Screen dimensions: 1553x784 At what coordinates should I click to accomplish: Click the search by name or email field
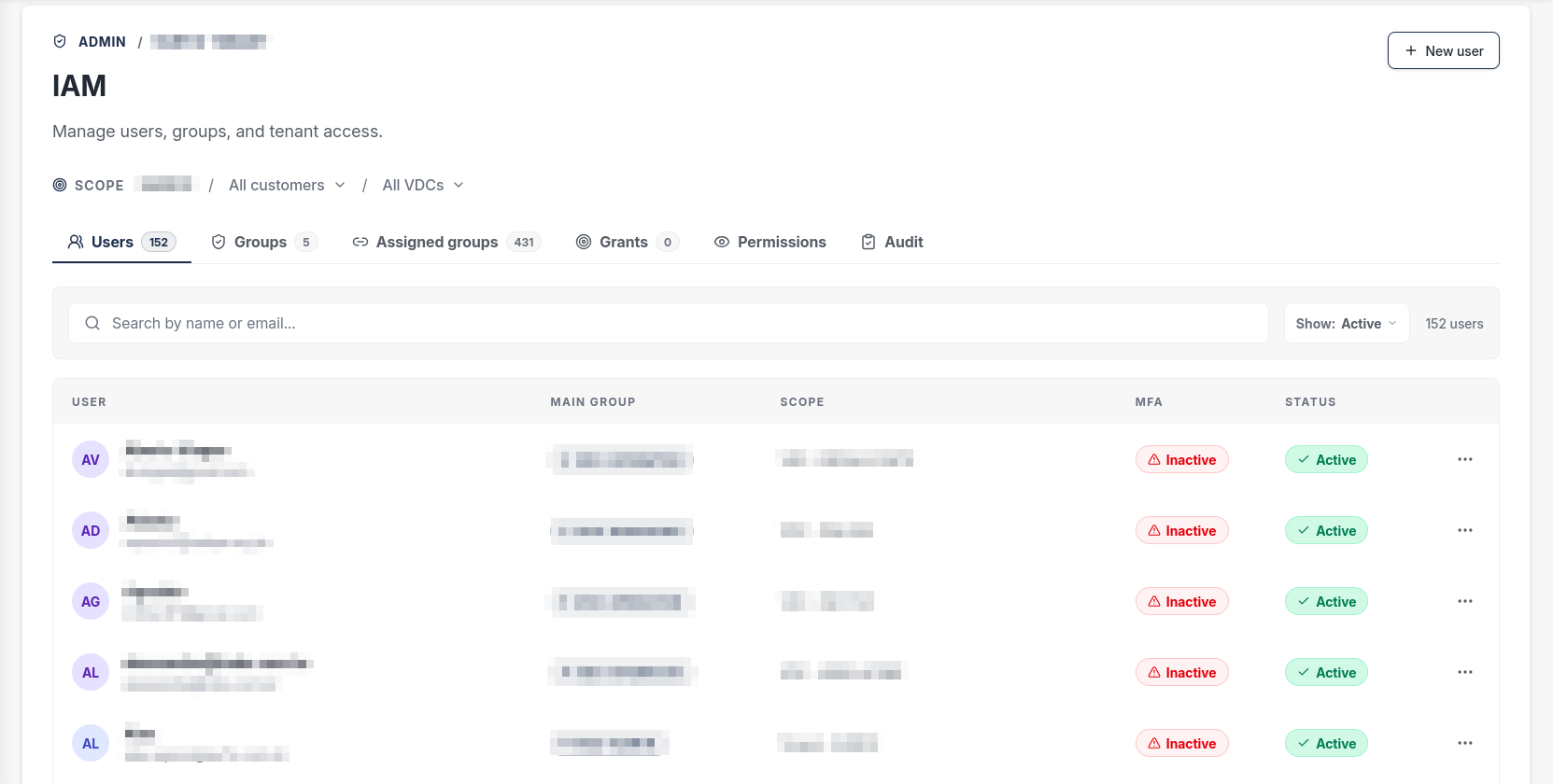pos(668,323)
